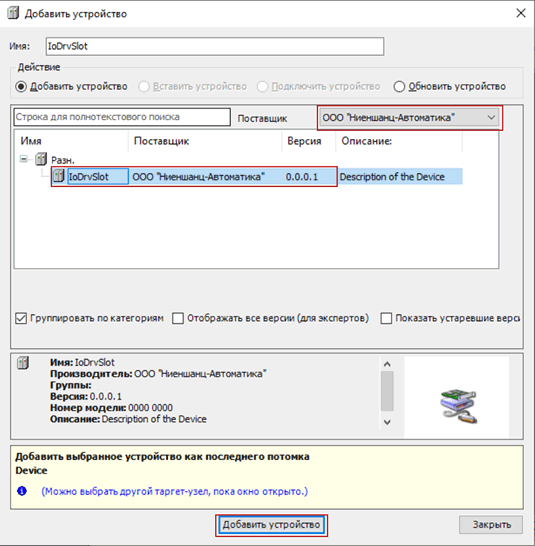Click the device icon in the info panel
535x546 pixels.
[x=23, y=363]
